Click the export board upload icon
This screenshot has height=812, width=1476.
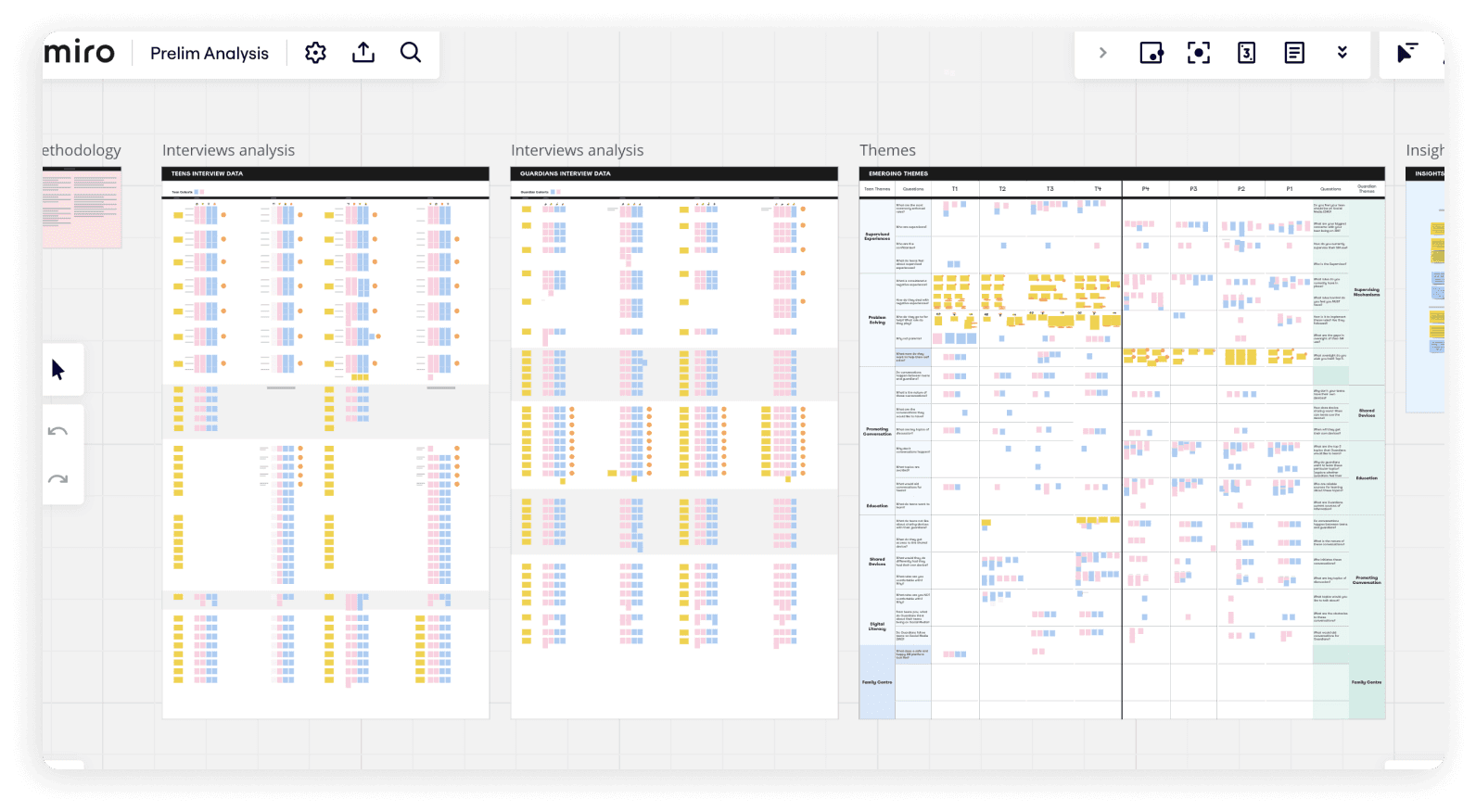[363, 53]
